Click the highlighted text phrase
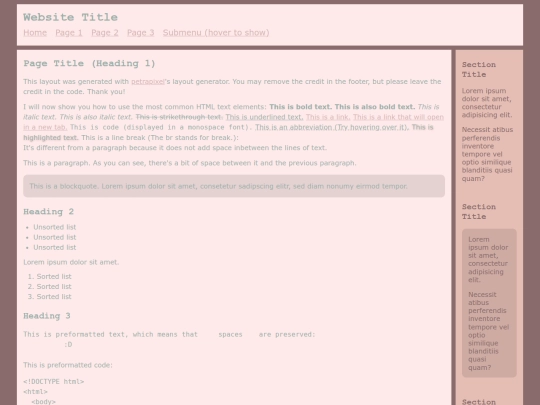Viewport: 540px width, 405px height. click(51, 138)
